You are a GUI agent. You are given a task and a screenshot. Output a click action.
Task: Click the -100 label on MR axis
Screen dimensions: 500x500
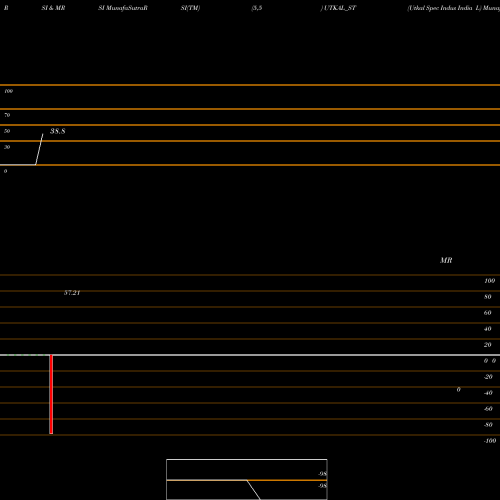[x=490, y=441]
